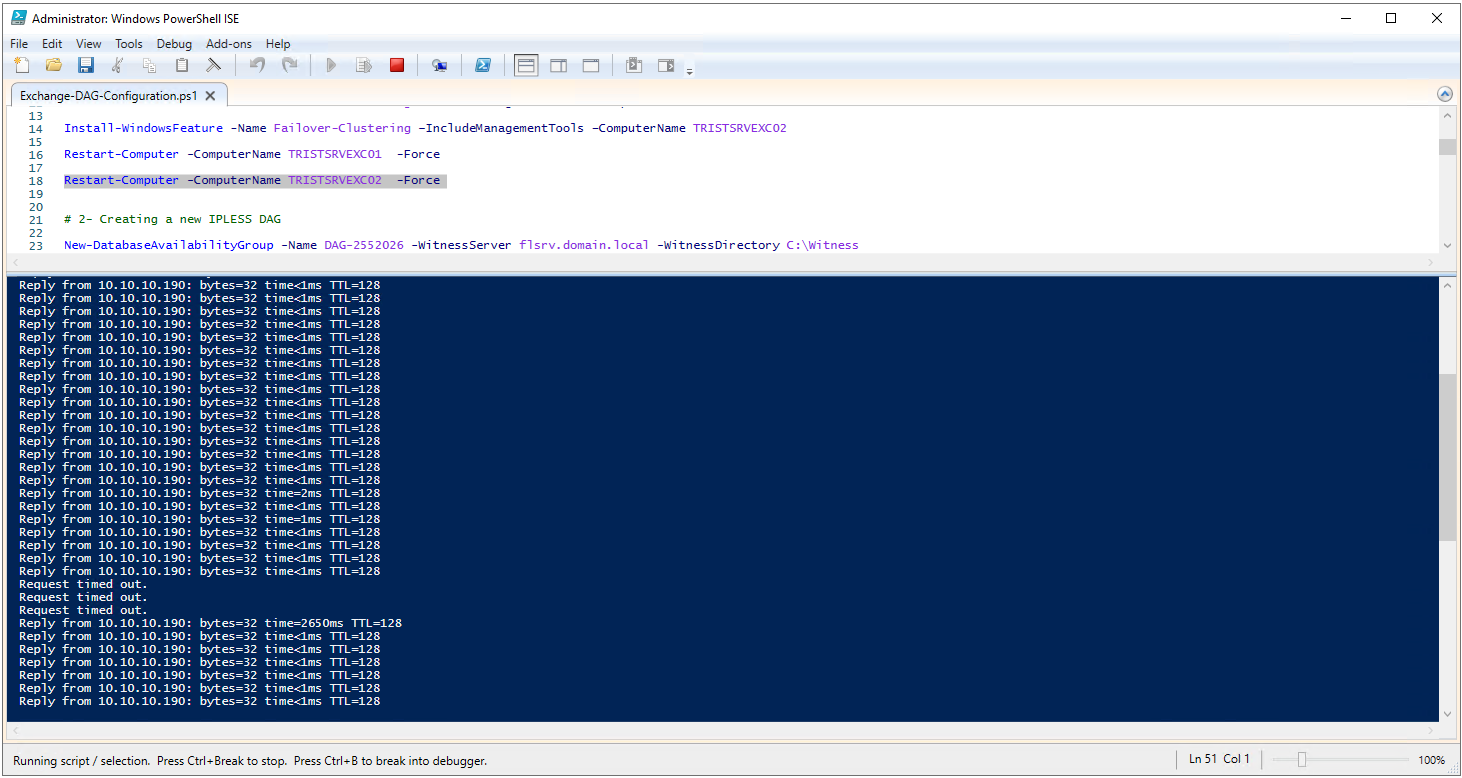Click the script pane scrollbar thumb
Image resolution: width=1462 pixels, height=778 pixels.
[1447, 147]
